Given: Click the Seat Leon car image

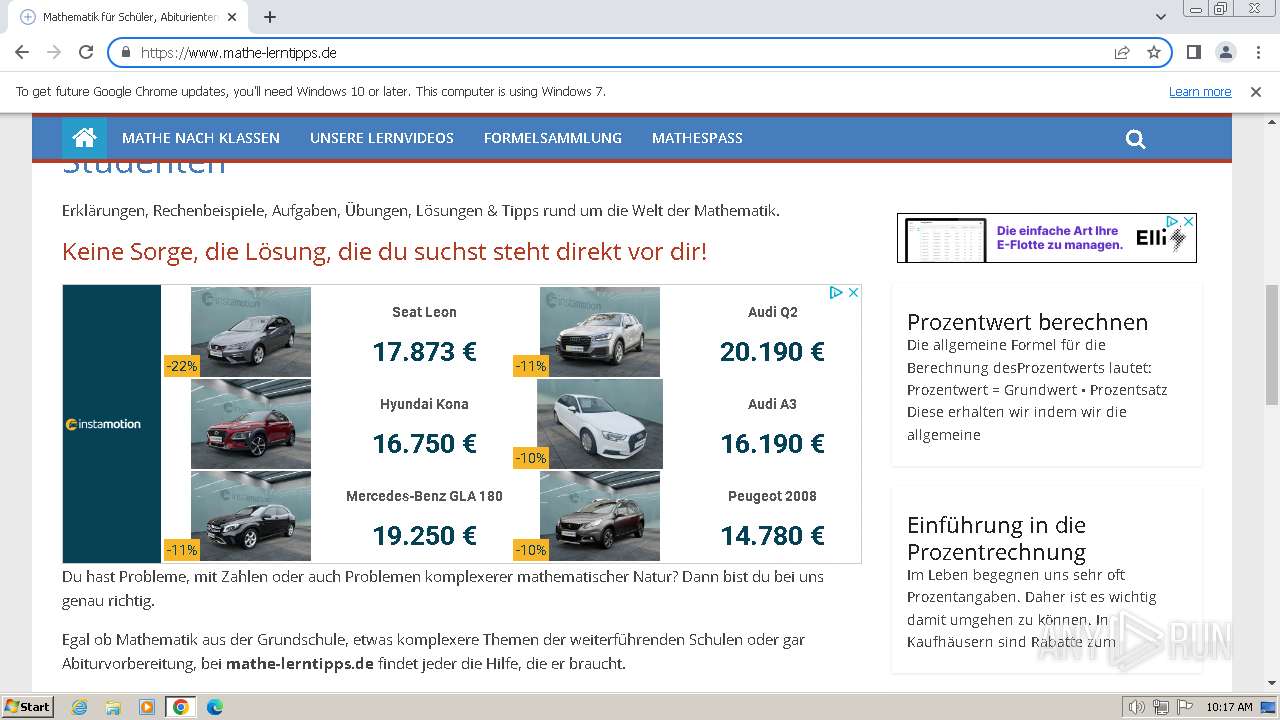Looking at the screenshot, I should [x=250, y=332].
